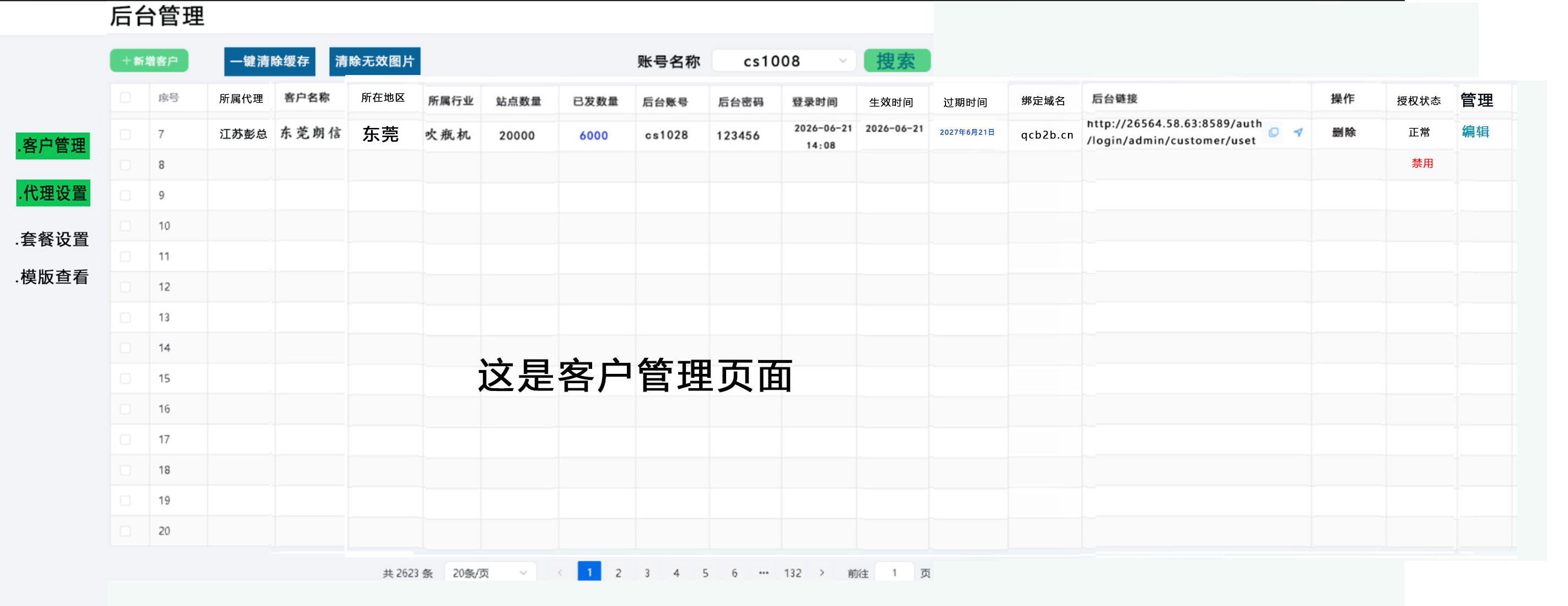This screenshot has width=1568, height=606.
Task: Click the 江苏彭总 agent cell
Action: click(243, 134)
